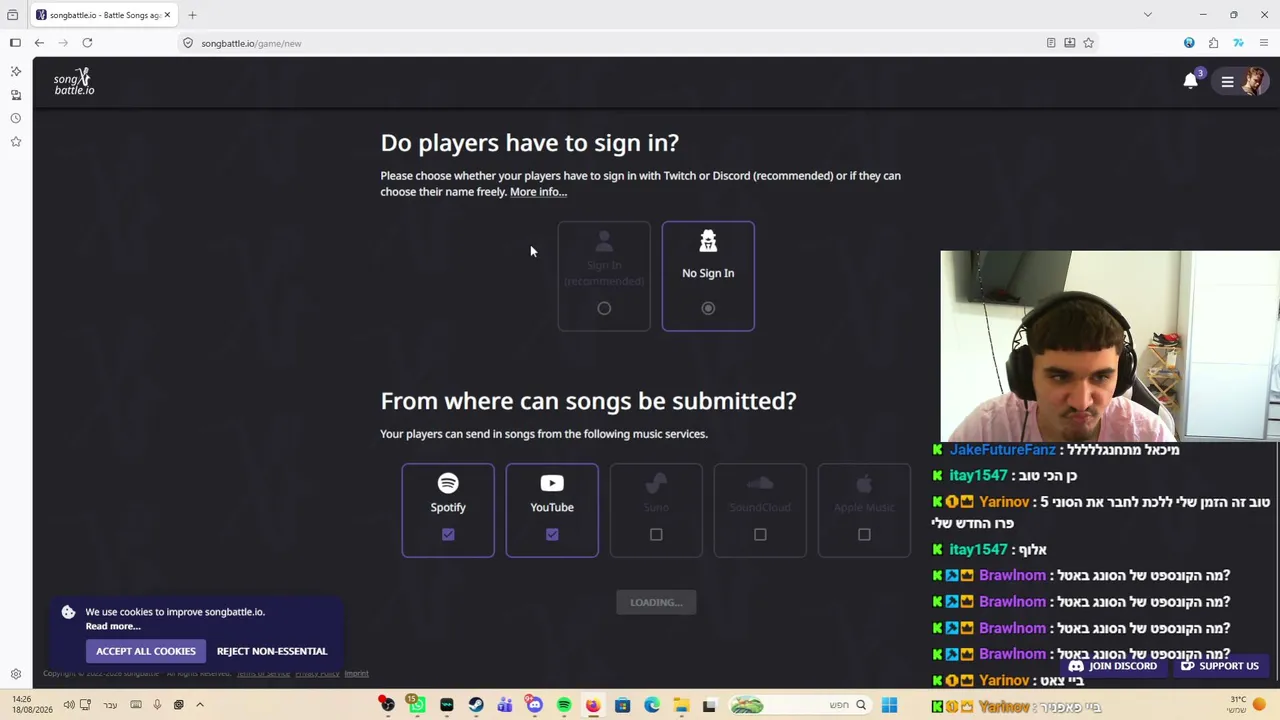Screen dimensions: 1280x720
Task: Open the cookie Read more... link
Action: point(113,626)
